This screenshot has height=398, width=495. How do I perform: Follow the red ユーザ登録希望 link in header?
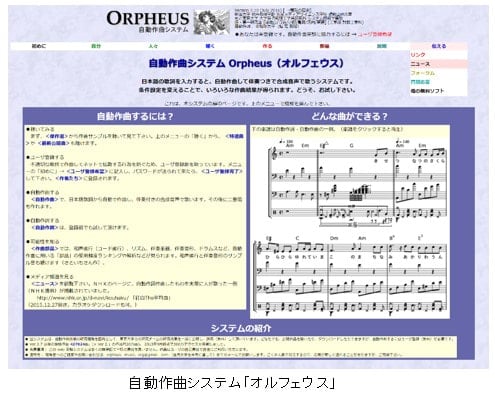[375, 34]
